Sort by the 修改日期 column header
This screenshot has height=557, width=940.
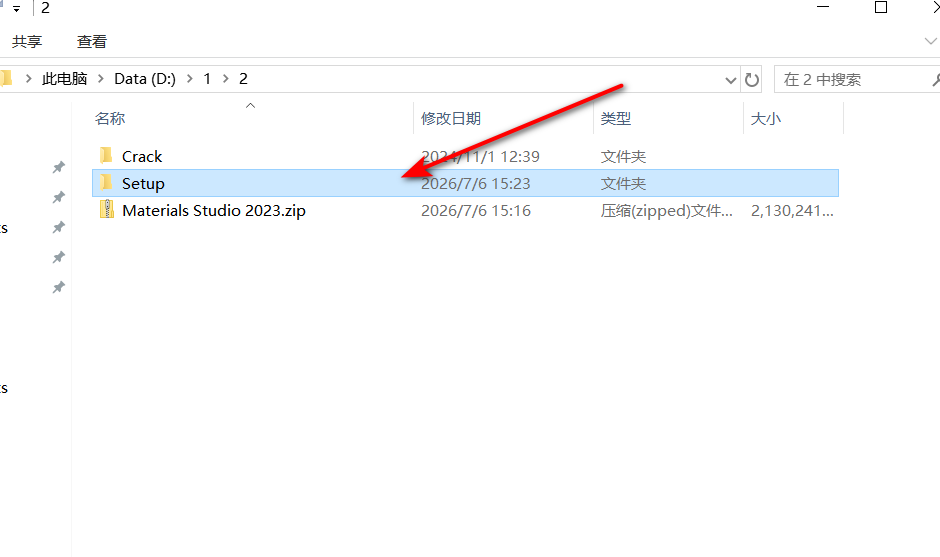tap(451, 118)
